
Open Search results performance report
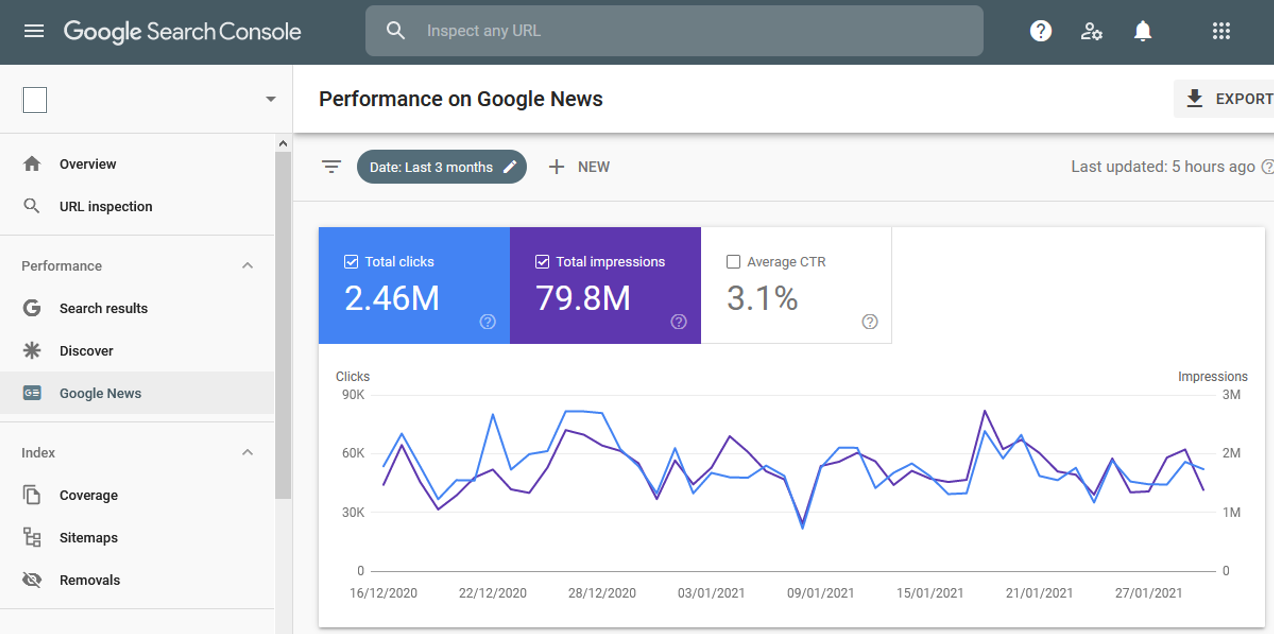(x=137, y=308)
